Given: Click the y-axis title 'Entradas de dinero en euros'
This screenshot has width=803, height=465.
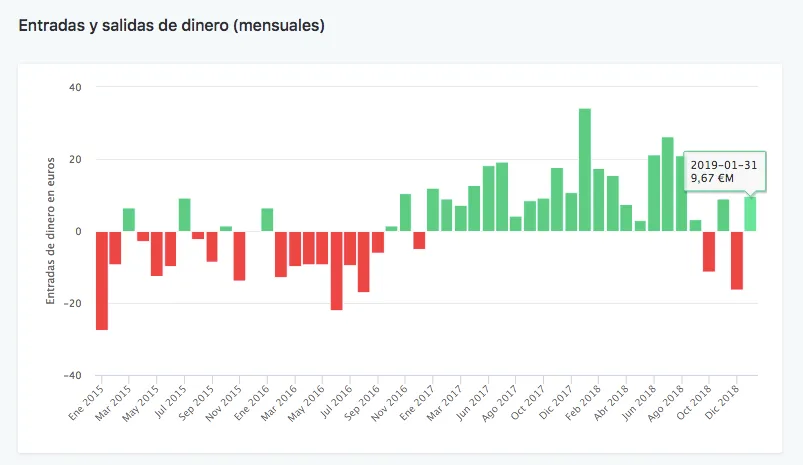Looking at the screenshot, I should tap(52, 231).
